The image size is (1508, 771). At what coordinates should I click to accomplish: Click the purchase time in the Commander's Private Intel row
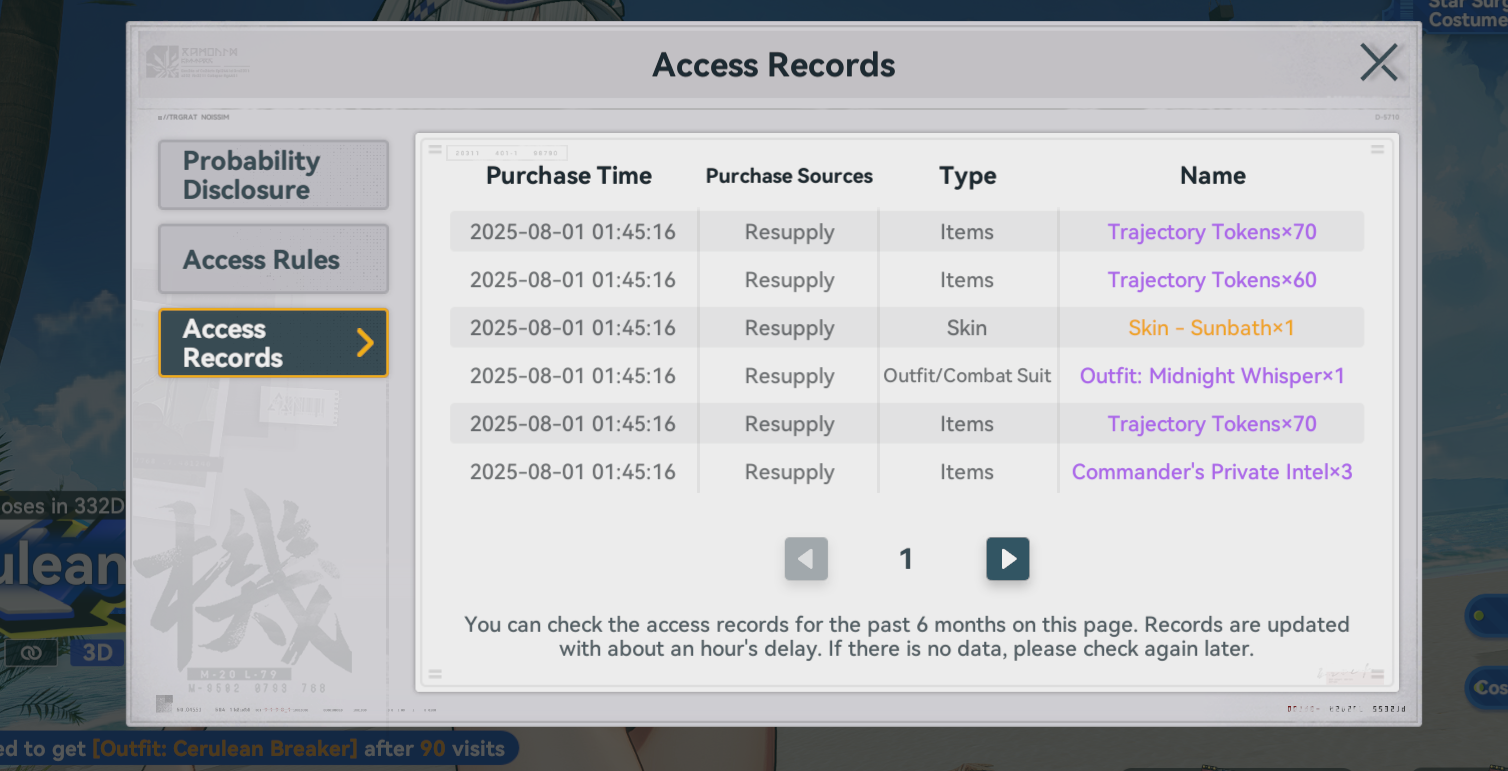(x=573, y=472)
